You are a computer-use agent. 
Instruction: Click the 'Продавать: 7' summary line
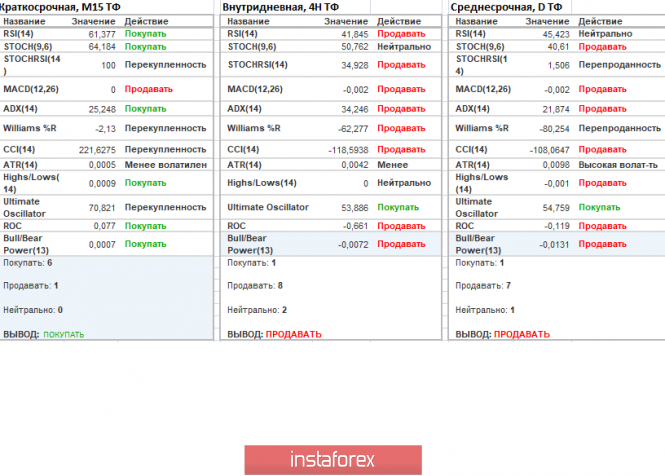click(483, 286)
